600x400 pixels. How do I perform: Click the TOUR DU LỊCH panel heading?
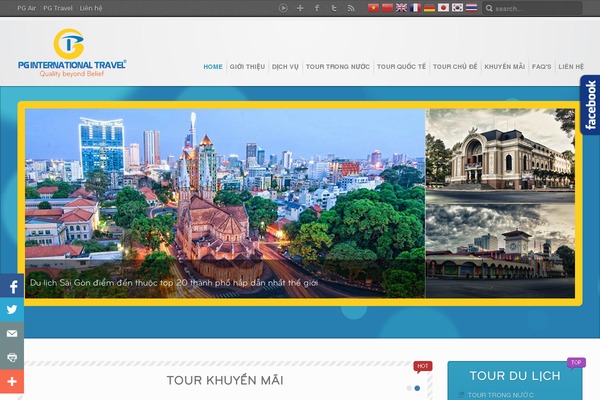515,376
